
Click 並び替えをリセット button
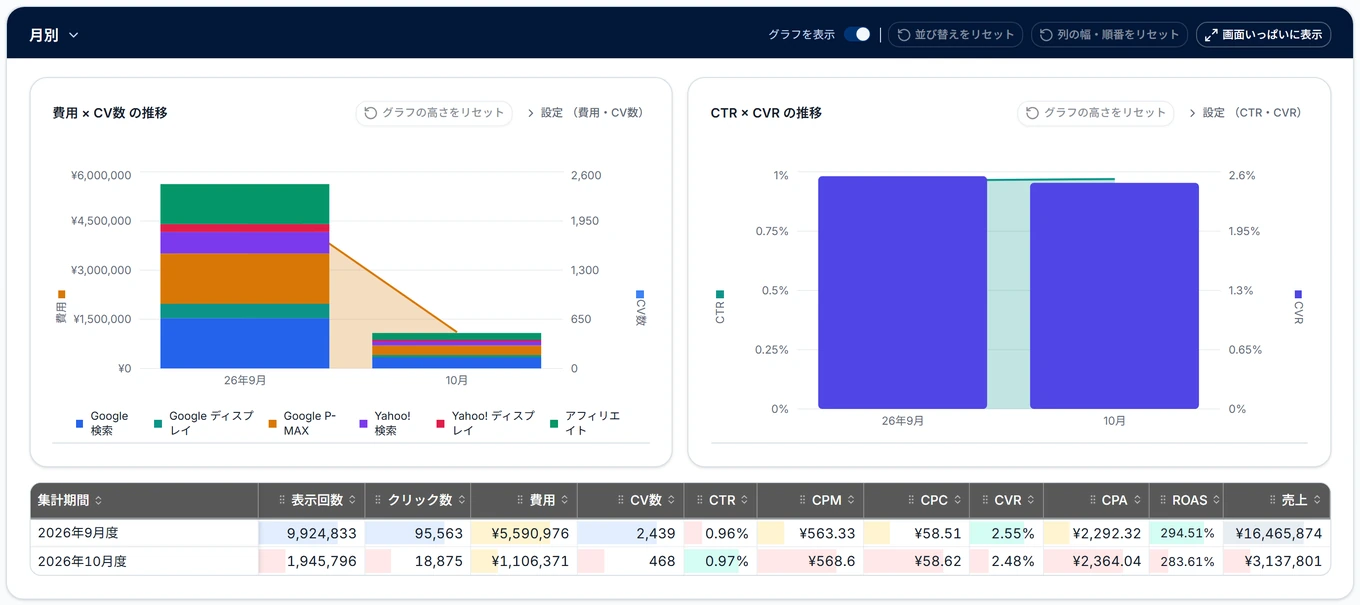(955, 35)
